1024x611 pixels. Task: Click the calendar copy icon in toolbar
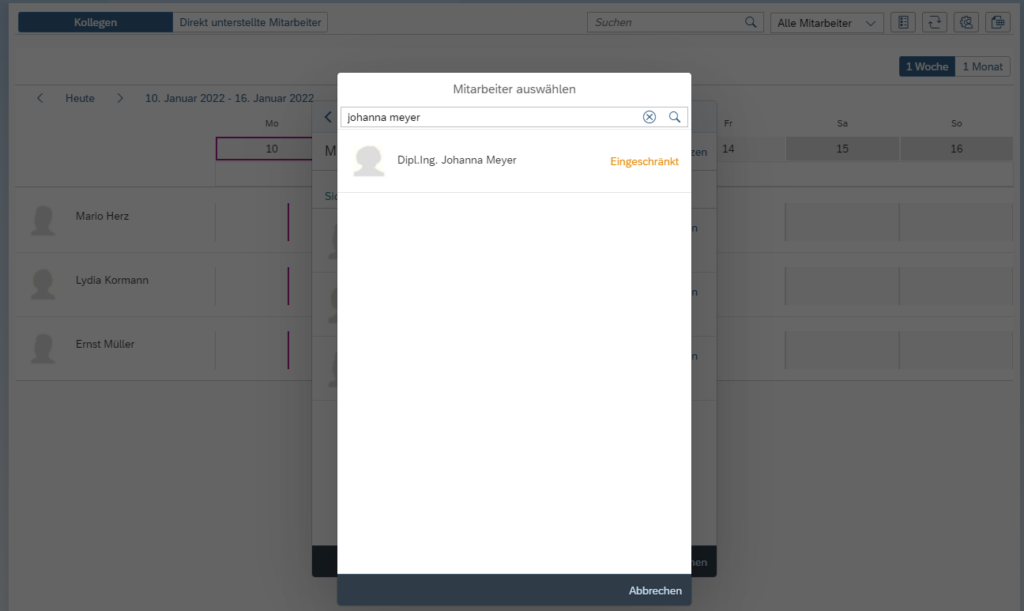996,22
